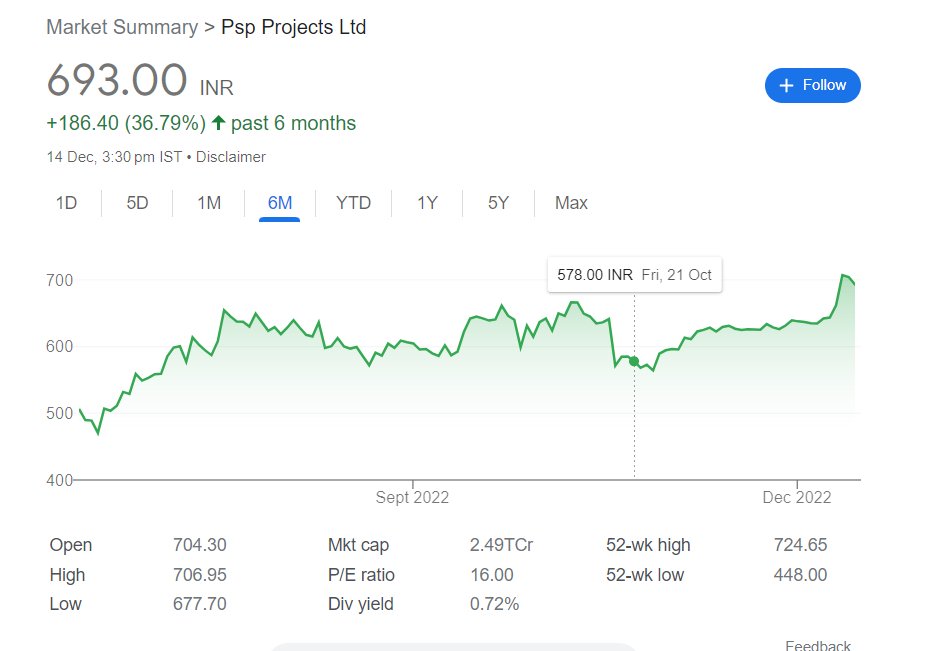Click the 600 y-axis label
This screenshot has width=925, height=651.
[x=60, y=346]
